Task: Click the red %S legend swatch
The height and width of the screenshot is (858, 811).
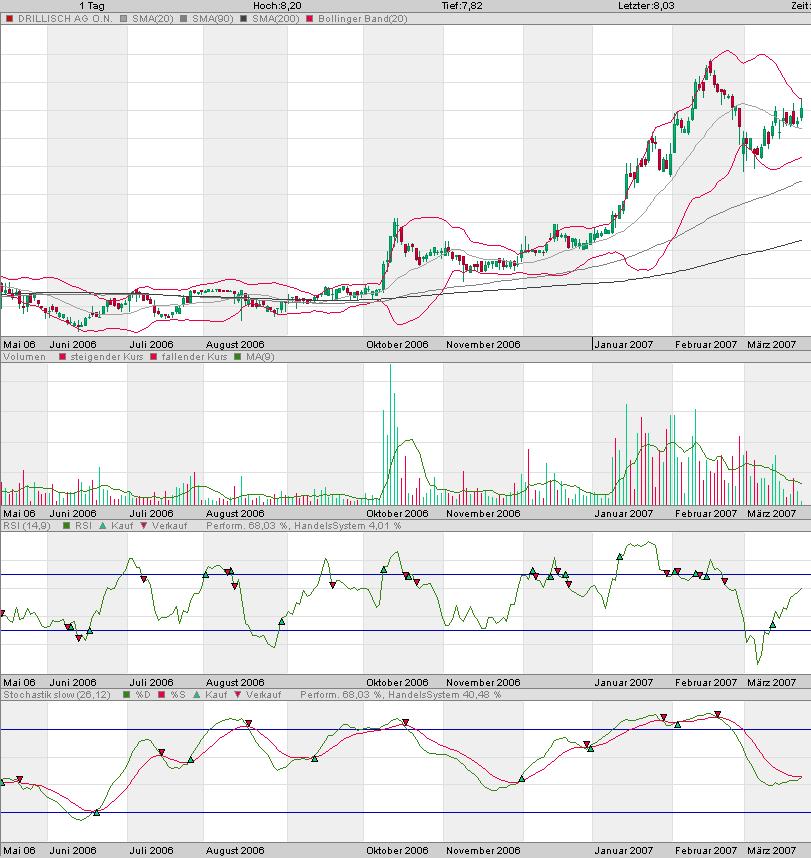Action: [x=161, y=695]
